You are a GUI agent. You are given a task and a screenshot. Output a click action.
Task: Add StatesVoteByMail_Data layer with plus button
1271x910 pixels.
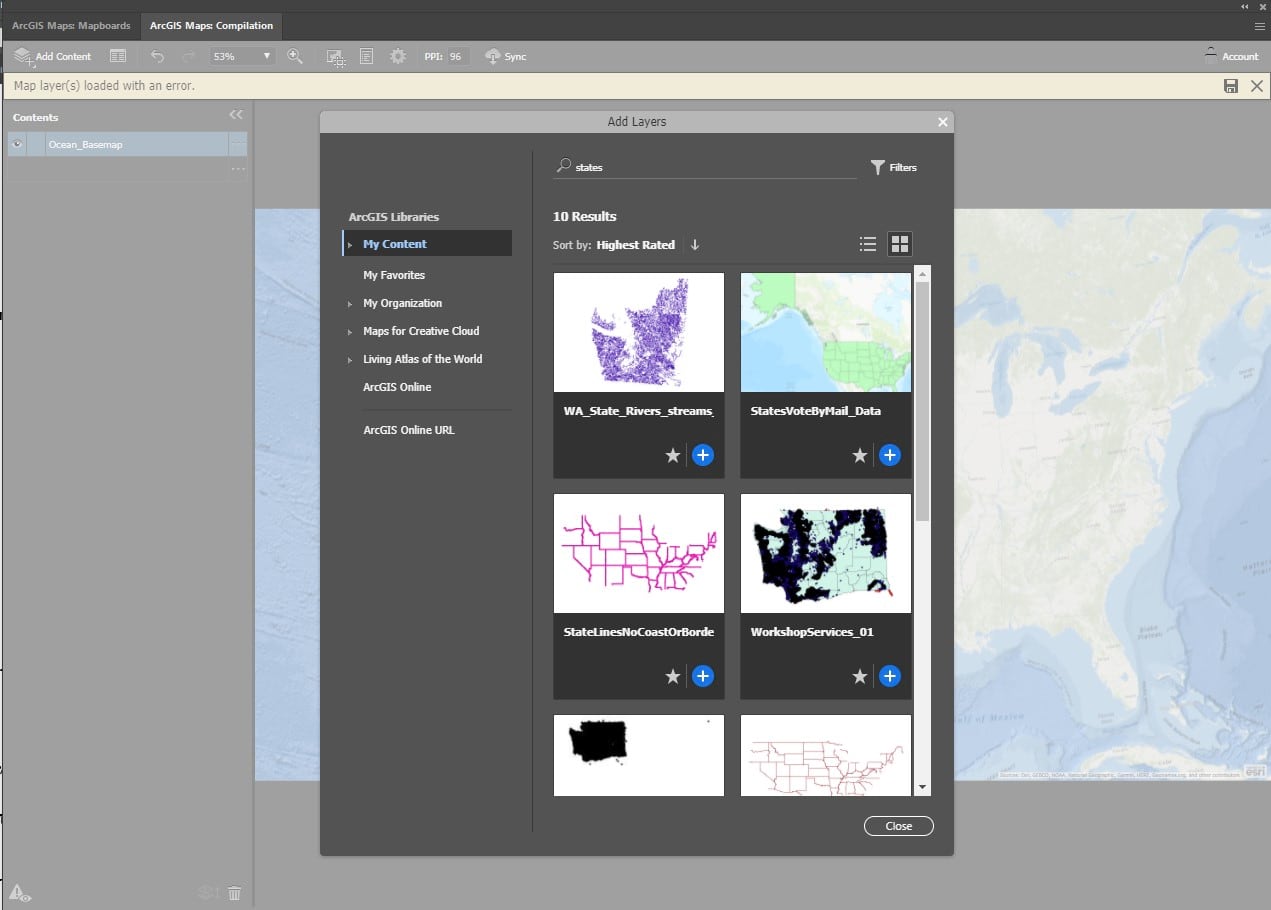click(890, 456)
